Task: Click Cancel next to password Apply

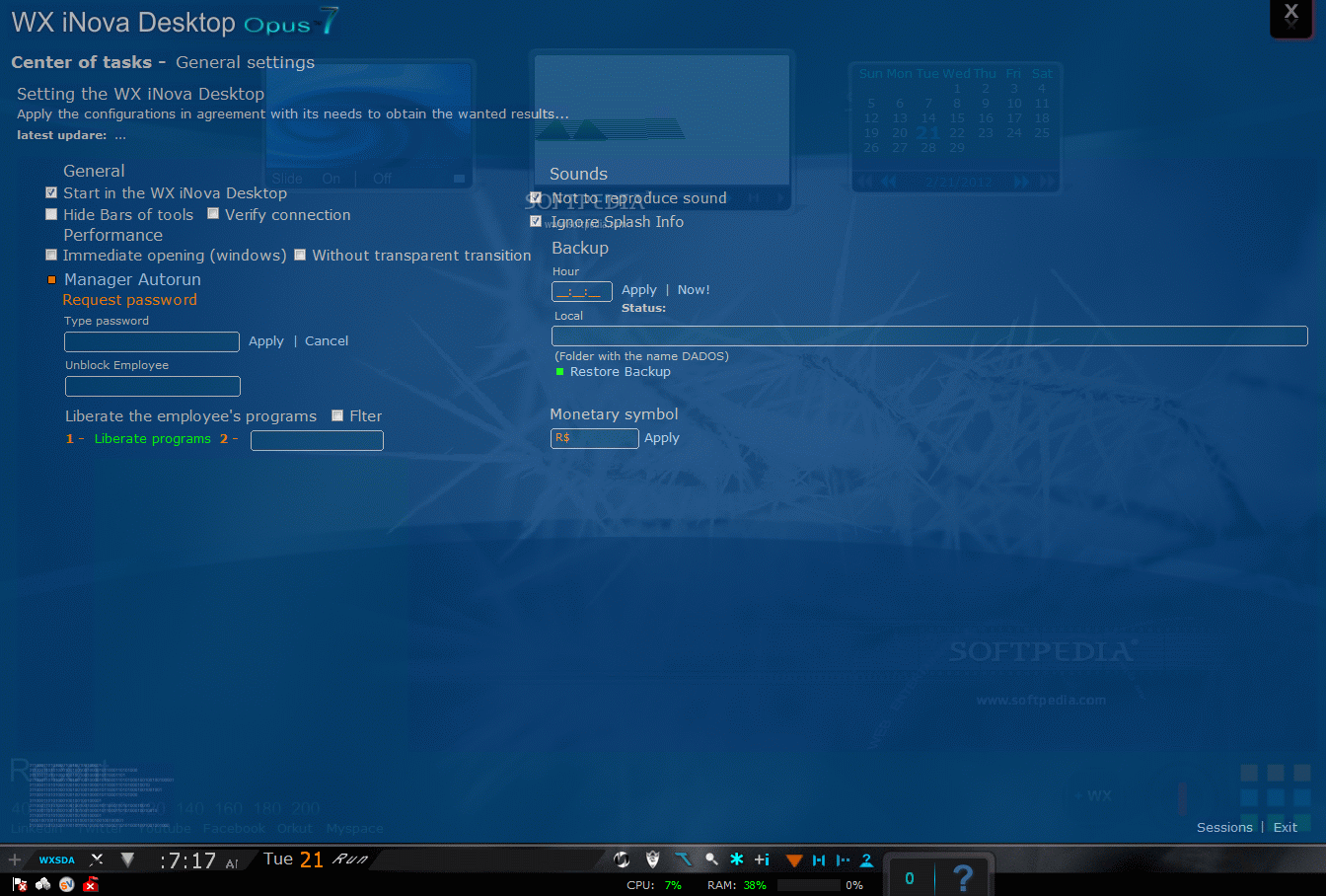Action: (327, 340)
